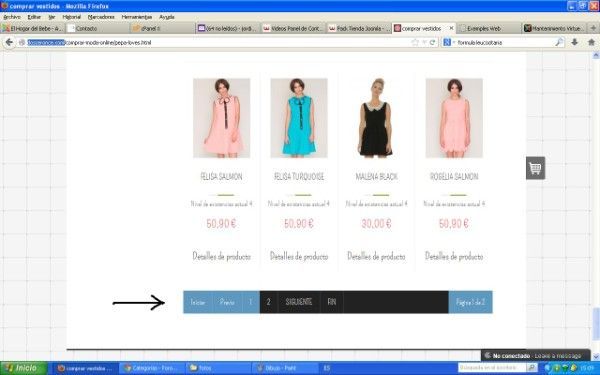
Task: Open Detalles de producto for Malena Black
Action: [376, 256]
